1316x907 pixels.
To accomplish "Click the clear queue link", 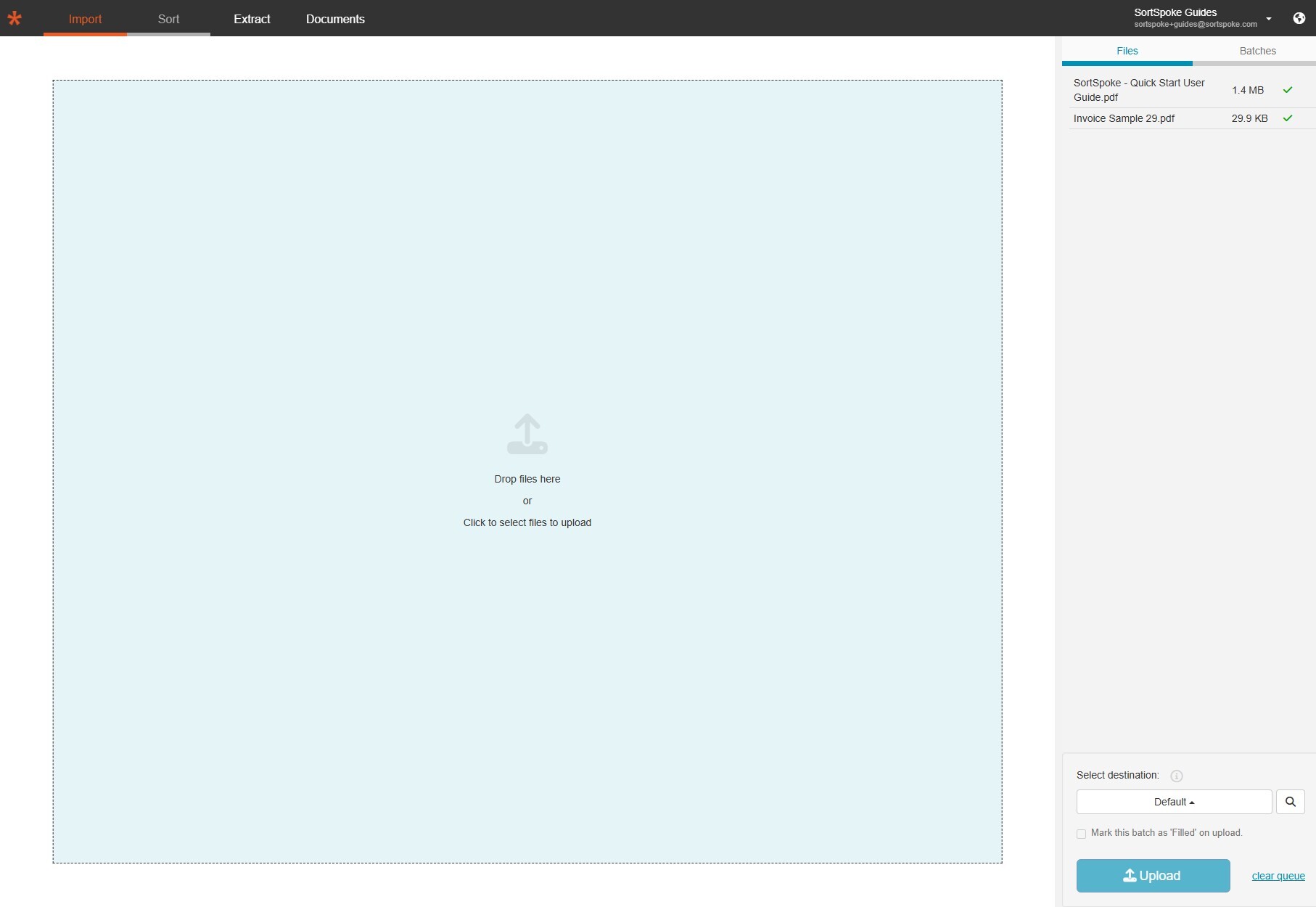I will (1277, 876).
